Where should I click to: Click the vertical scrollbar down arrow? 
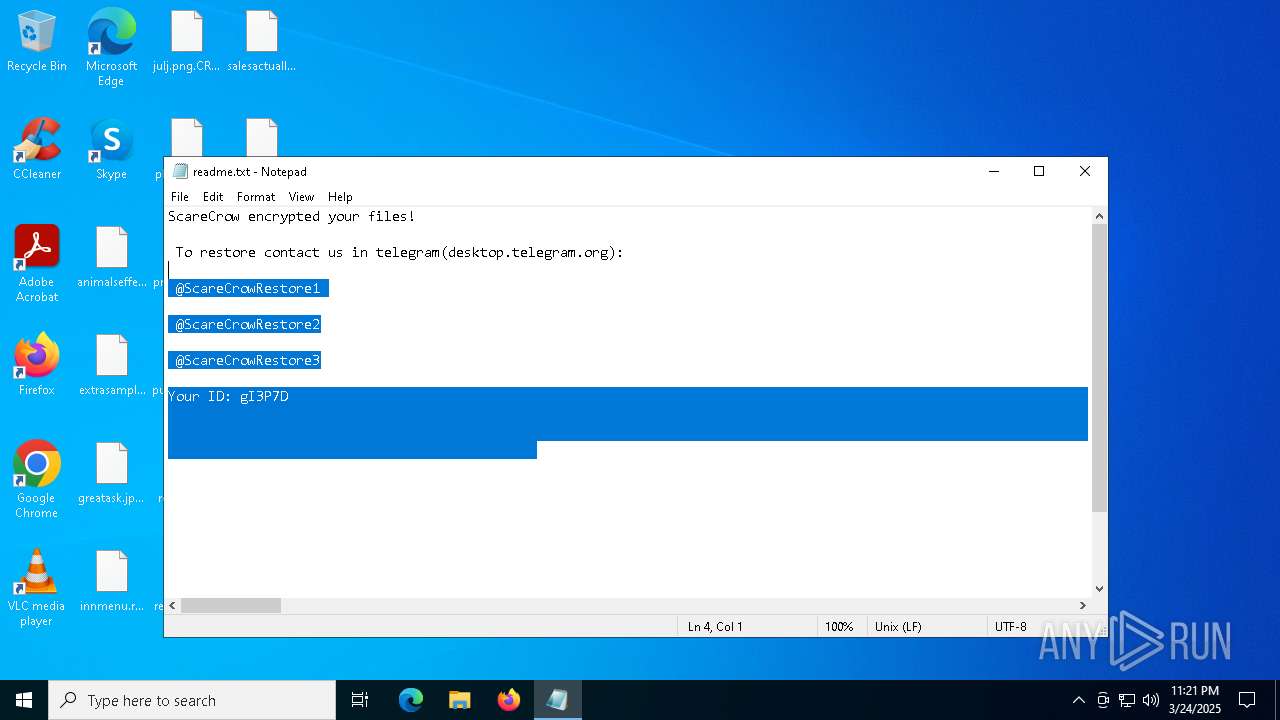1099,589
